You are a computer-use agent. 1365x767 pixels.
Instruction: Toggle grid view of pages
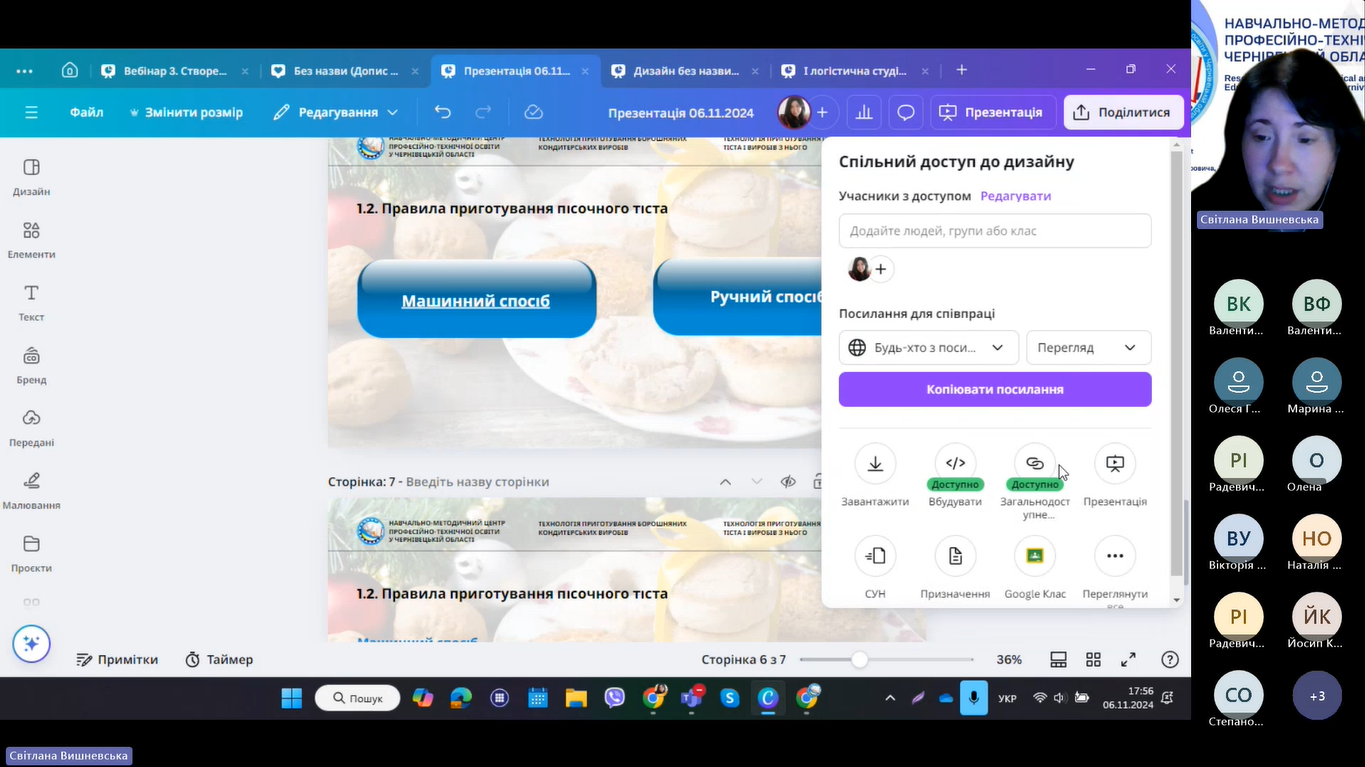[1093, 660]
